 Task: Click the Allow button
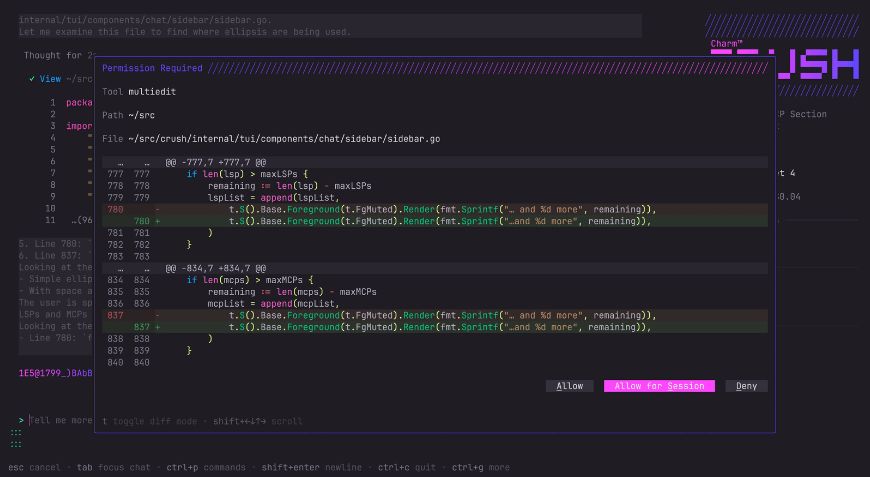point(569,386)
